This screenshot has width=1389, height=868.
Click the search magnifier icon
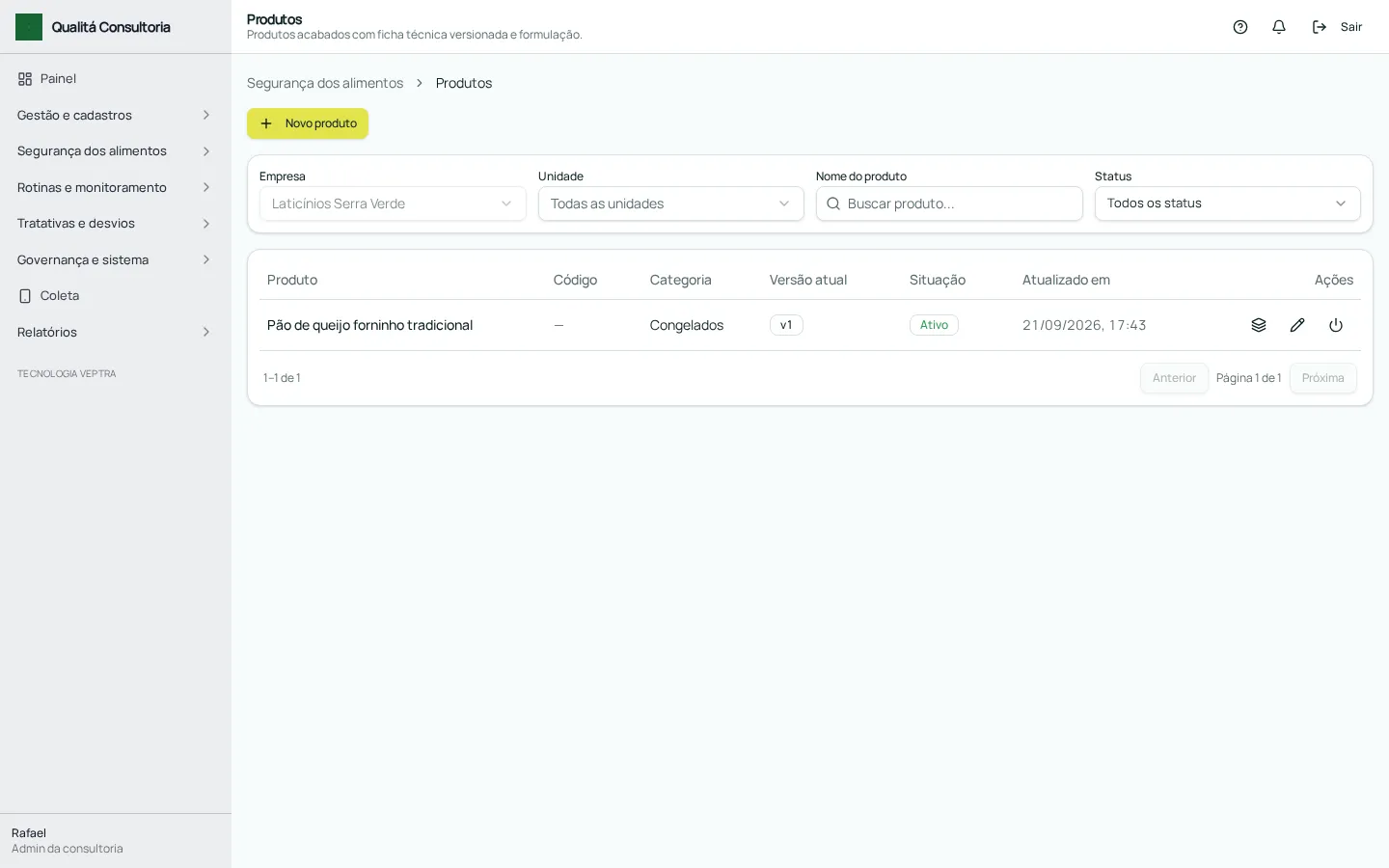click(x=833, y=203)
